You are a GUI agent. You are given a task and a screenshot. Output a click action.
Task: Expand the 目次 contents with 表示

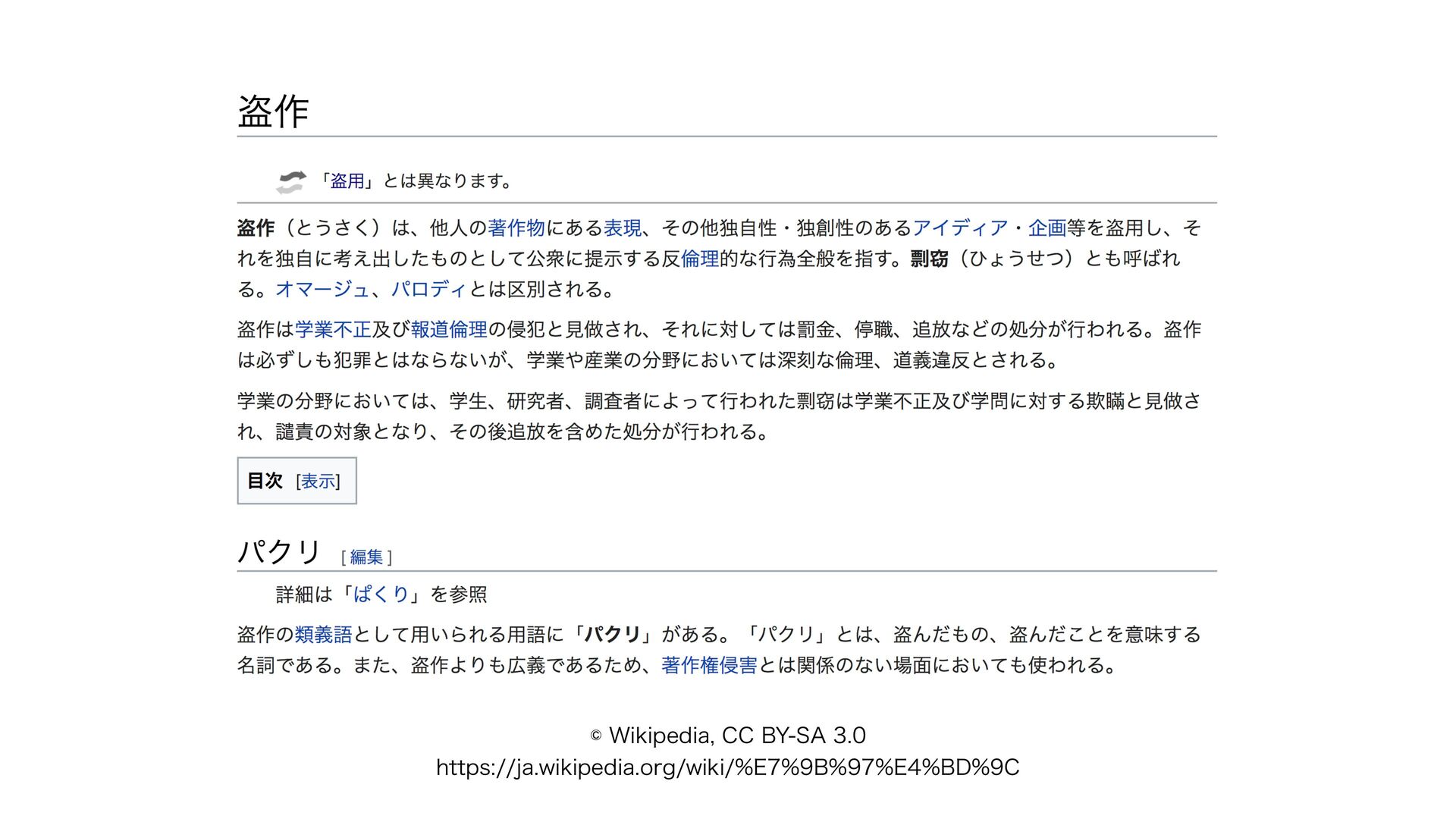pos(318,482)
